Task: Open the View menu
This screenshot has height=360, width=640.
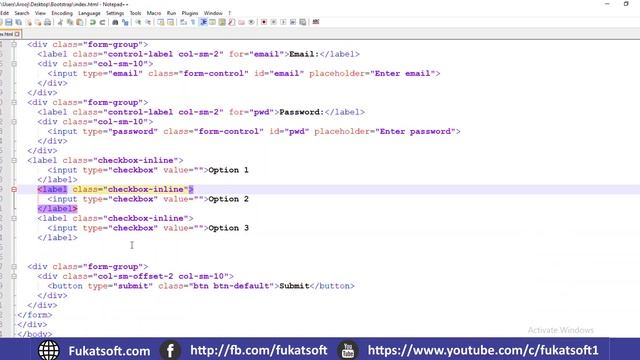Action: pos(40,13)
